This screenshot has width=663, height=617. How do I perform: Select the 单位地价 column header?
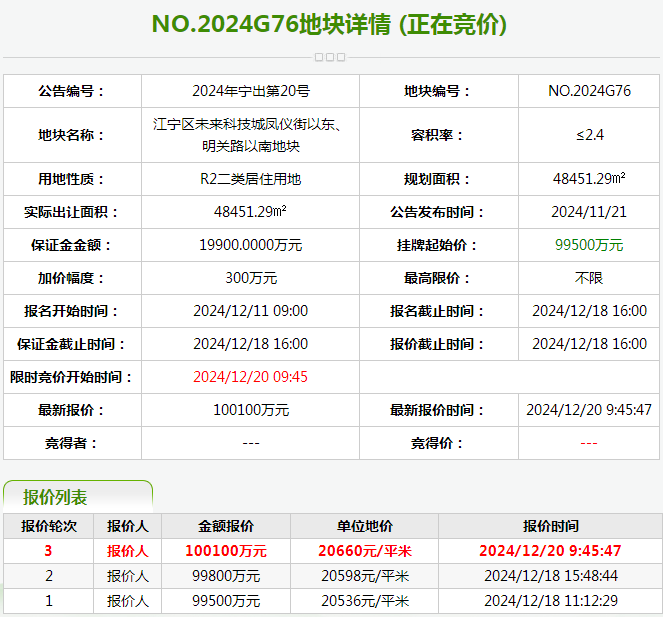[x=365, y=526]
